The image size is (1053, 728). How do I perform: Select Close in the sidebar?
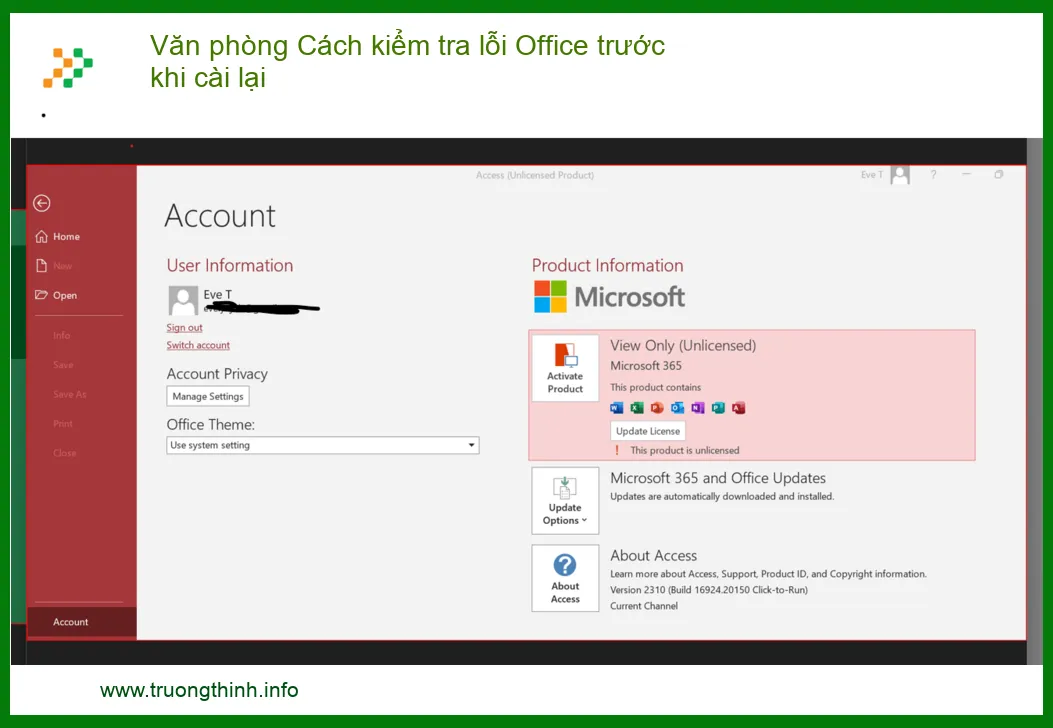64,453
